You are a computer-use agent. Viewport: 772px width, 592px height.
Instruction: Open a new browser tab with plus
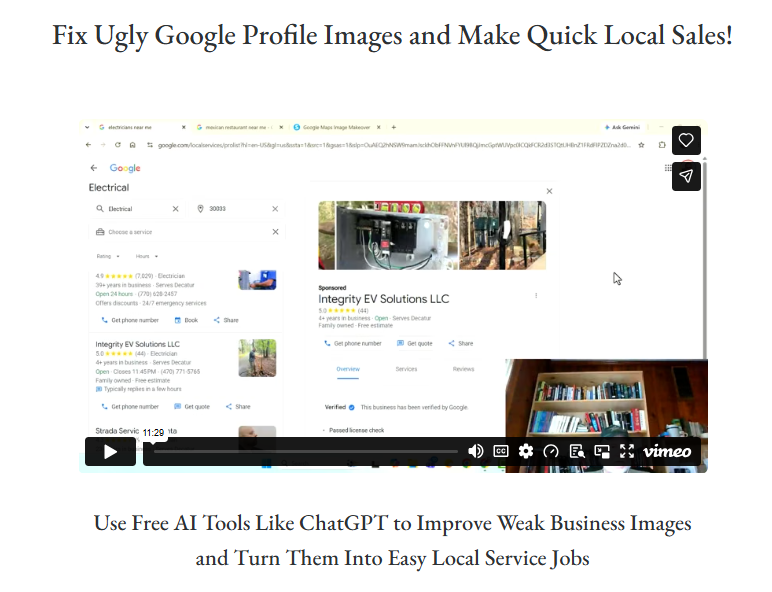tap(393, 127)
